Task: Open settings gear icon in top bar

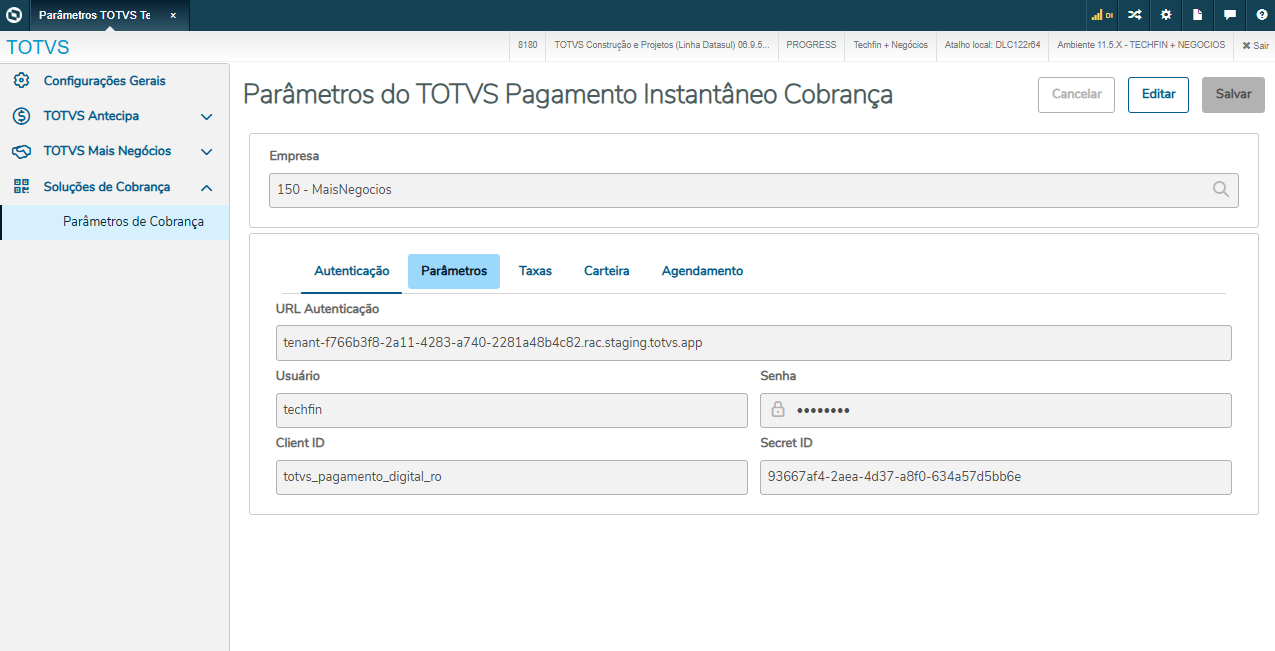Action: tap(1166, 15)
